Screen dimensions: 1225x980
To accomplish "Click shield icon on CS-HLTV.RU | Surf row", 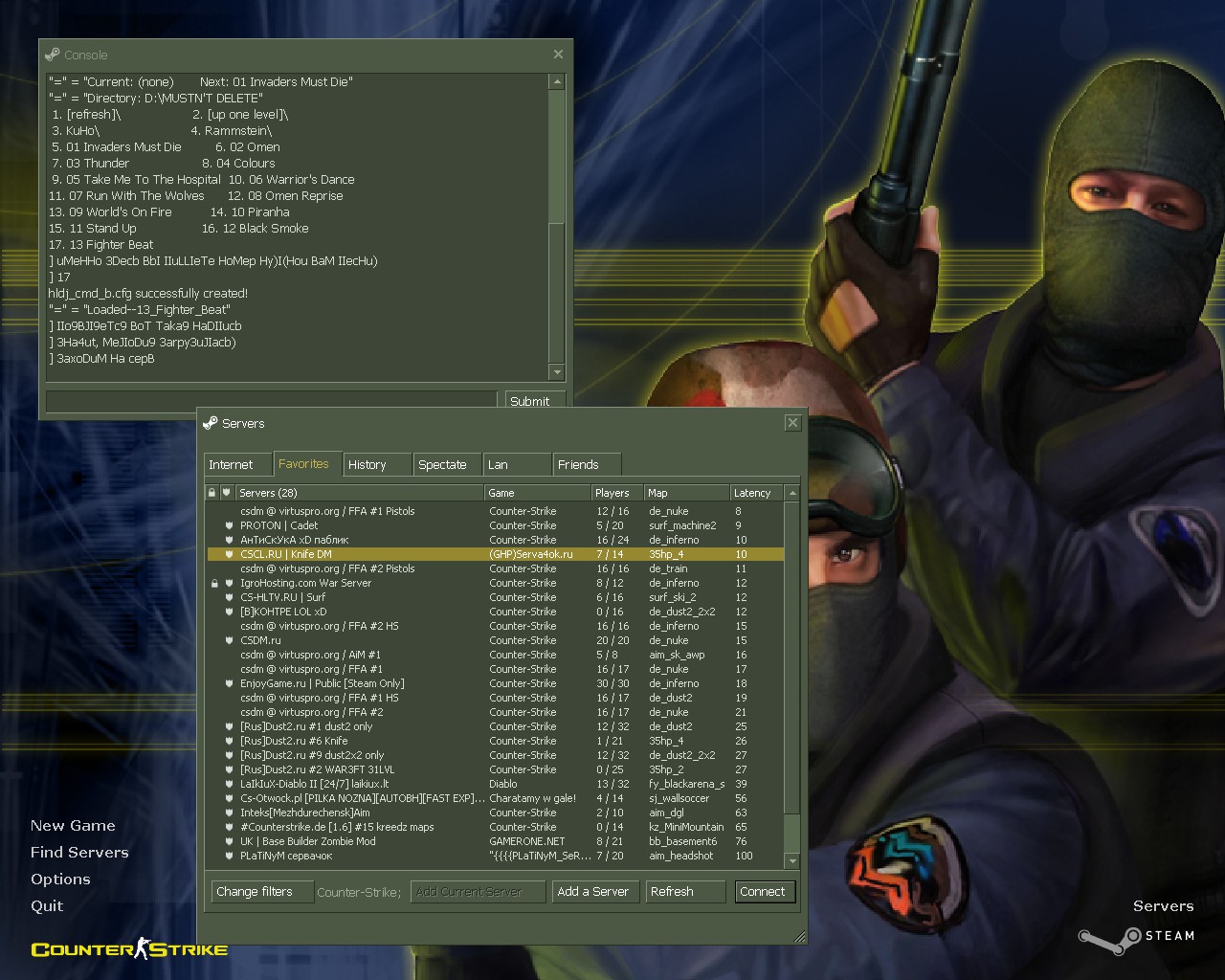I will pyautogui.click(x=229, y=597).
